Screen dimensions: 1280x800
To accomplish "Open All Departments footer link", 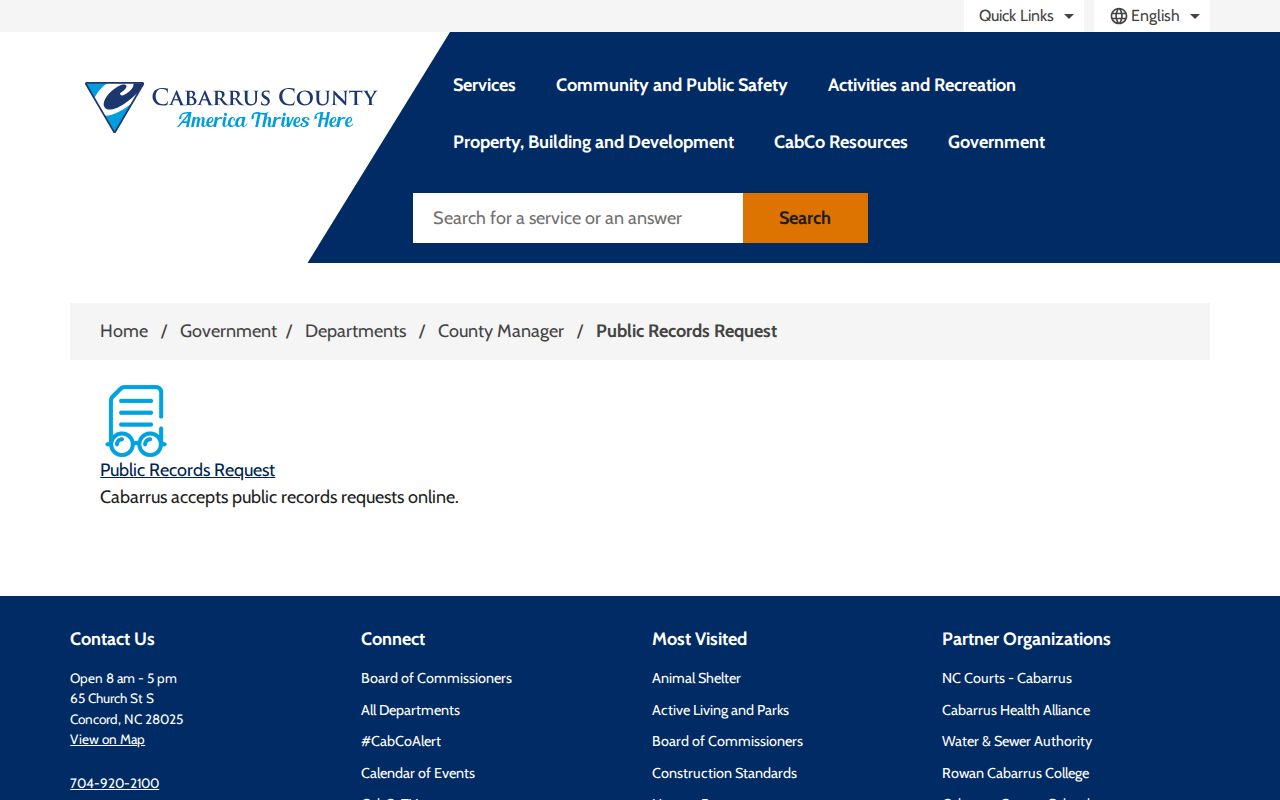I will (x=410, y=710).
